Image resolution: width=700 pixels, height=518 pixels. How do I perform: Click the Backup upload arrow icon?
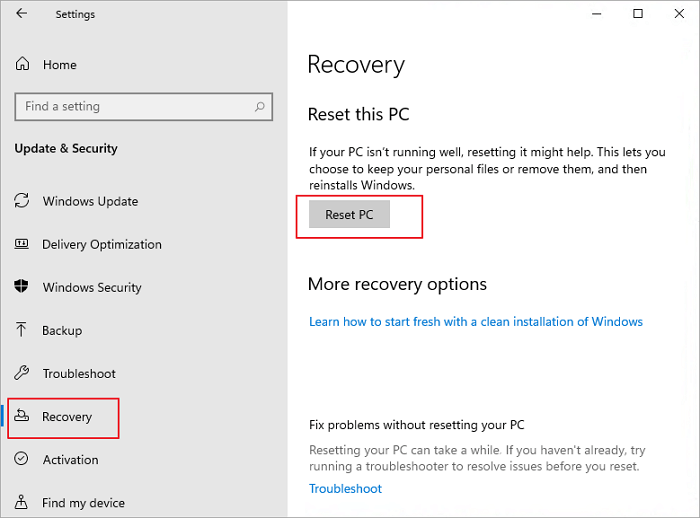click(22, 330)
